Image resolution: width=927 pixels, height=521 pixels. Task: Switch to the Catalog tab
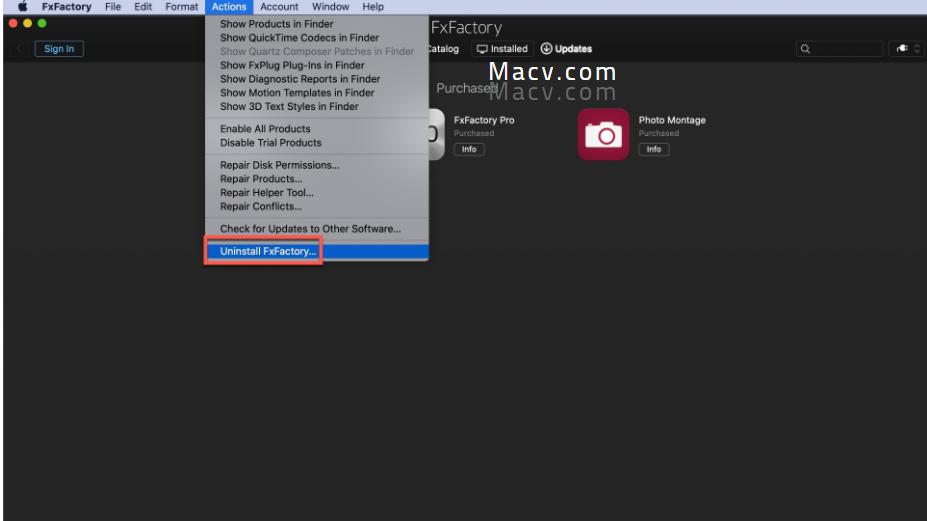[x=443, y=48]
